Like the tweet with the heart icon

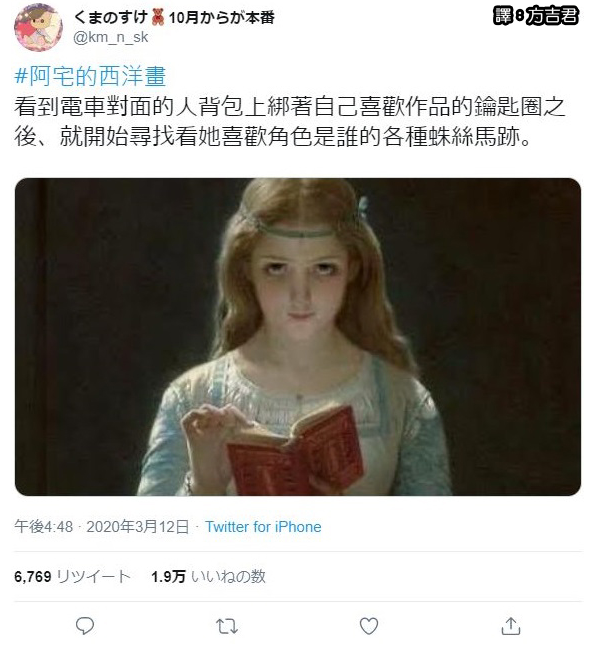369,626
